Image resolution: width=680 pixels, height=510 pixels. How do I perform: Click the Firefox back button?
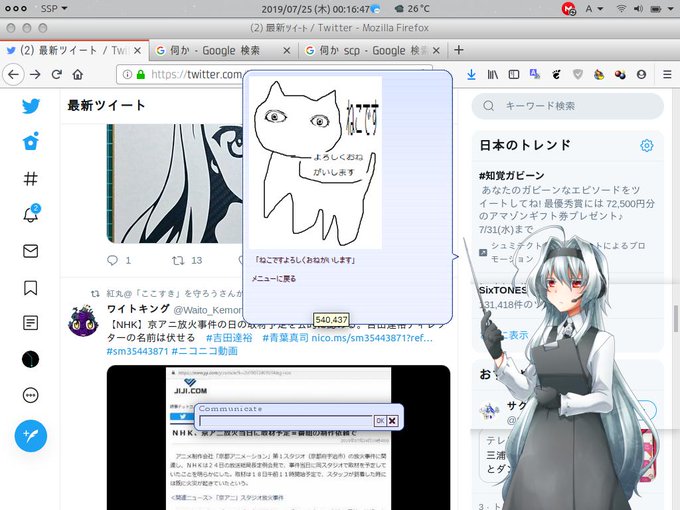click(x=13, y=75)
